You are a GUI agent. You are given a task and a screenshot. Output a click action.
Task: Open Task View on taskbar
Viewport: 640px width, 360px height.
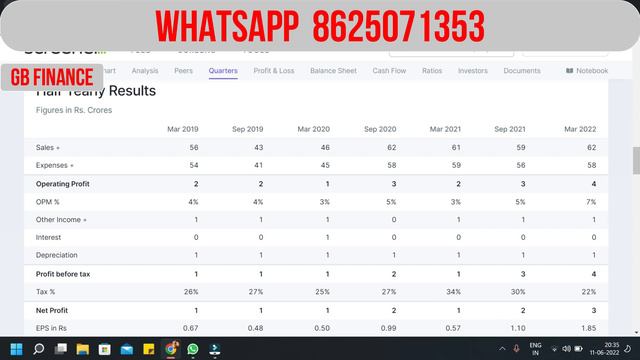tap(61, 349)
